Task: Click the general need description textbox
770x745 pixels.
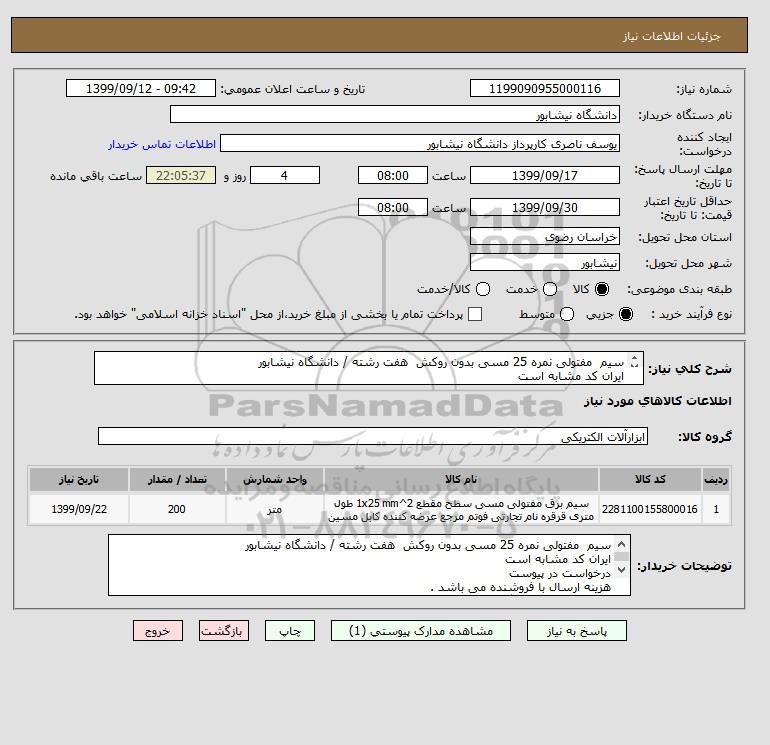Action: click(x=369, y=368)
